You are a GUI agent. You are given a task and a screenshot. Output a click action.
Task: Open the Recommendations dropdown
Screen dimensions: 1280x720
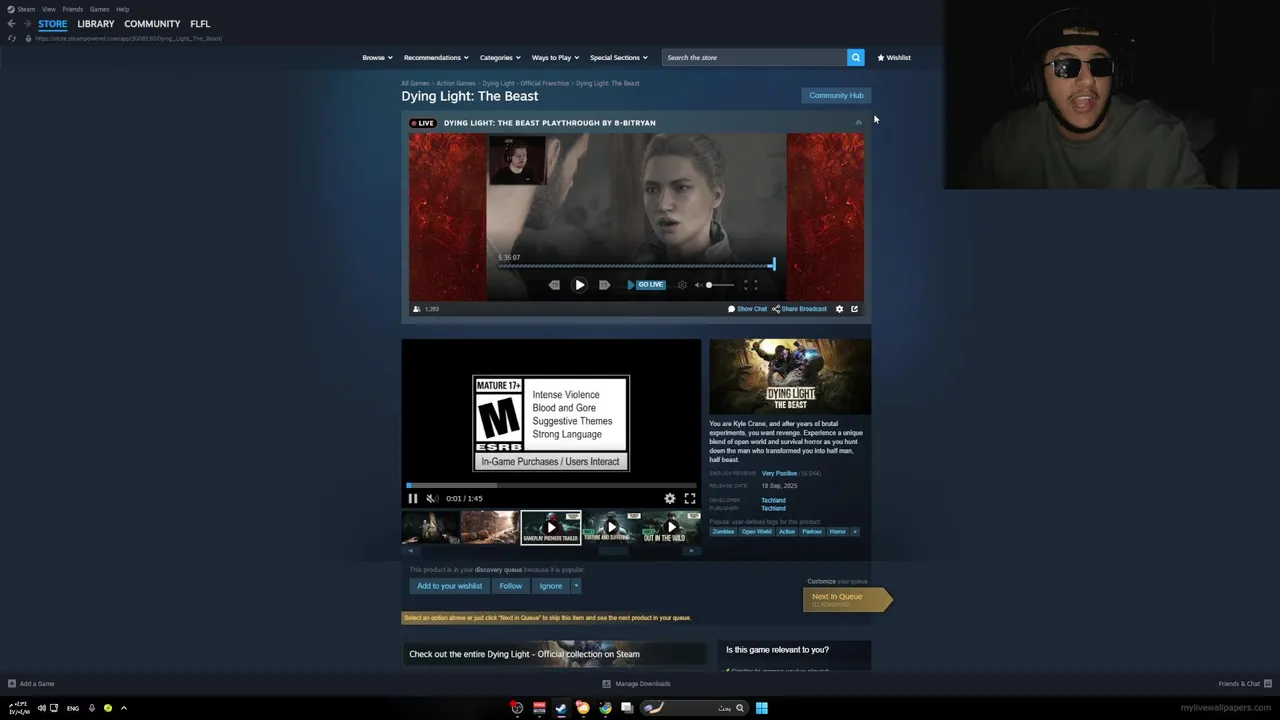436,57
